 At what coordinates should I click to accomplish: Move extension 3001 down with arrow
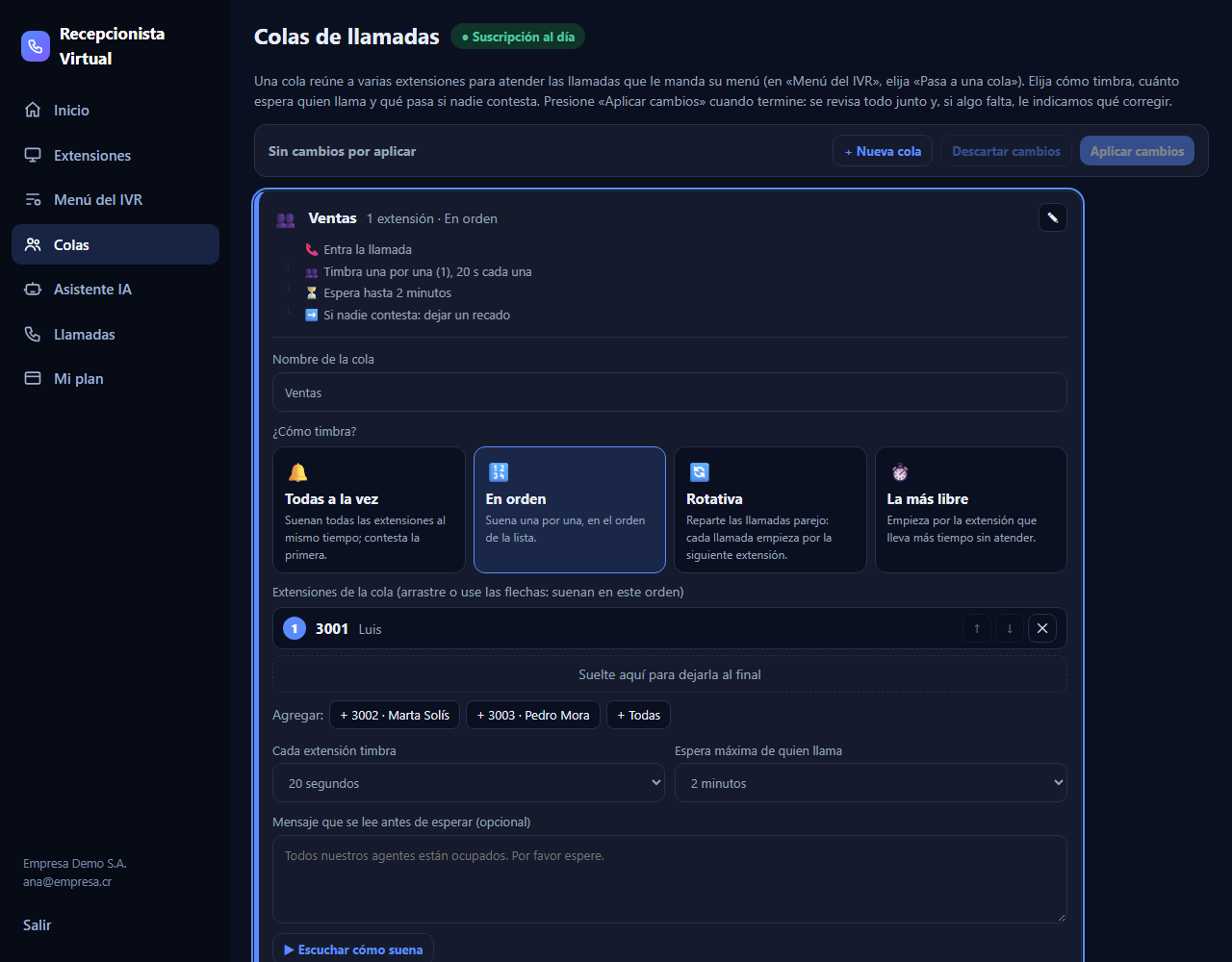click(x=1010, y=628)
